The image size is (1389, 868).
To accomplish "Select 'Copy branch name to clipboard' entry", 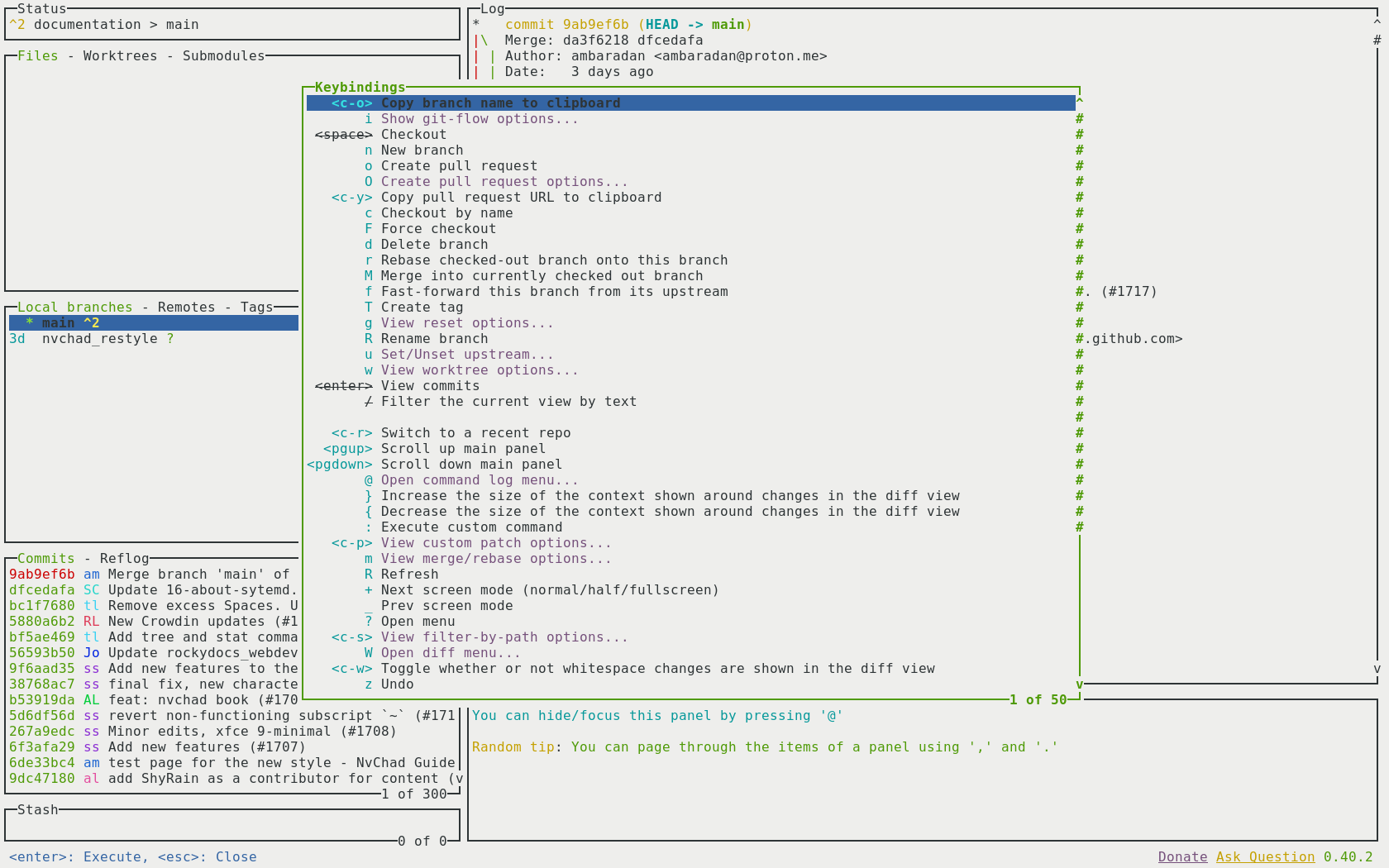I will pyautogui.click(x=500, y=103).
